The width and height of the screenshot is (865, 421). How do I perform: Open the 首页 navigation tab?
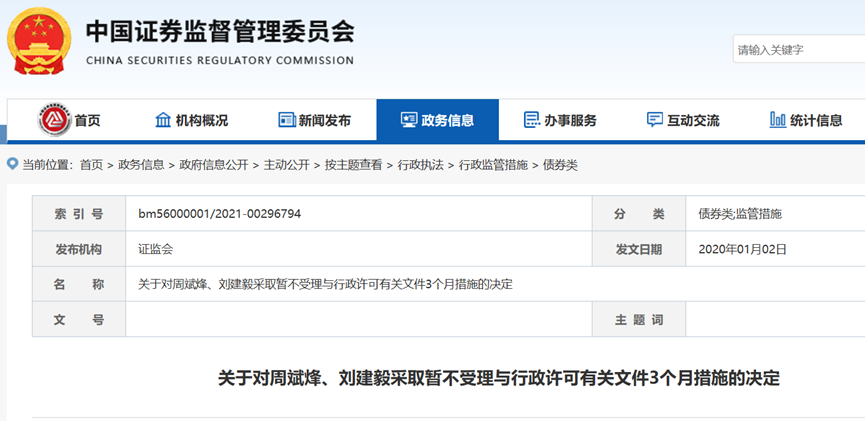tap(70, 120)
